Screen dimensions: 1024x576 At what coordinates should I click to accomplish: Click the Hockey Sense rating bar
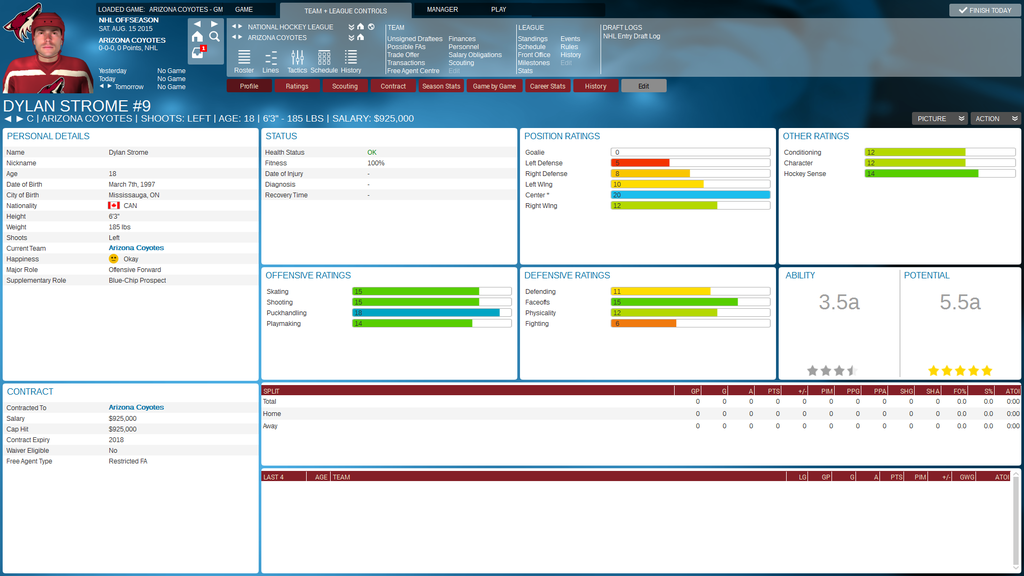point(940,174)
